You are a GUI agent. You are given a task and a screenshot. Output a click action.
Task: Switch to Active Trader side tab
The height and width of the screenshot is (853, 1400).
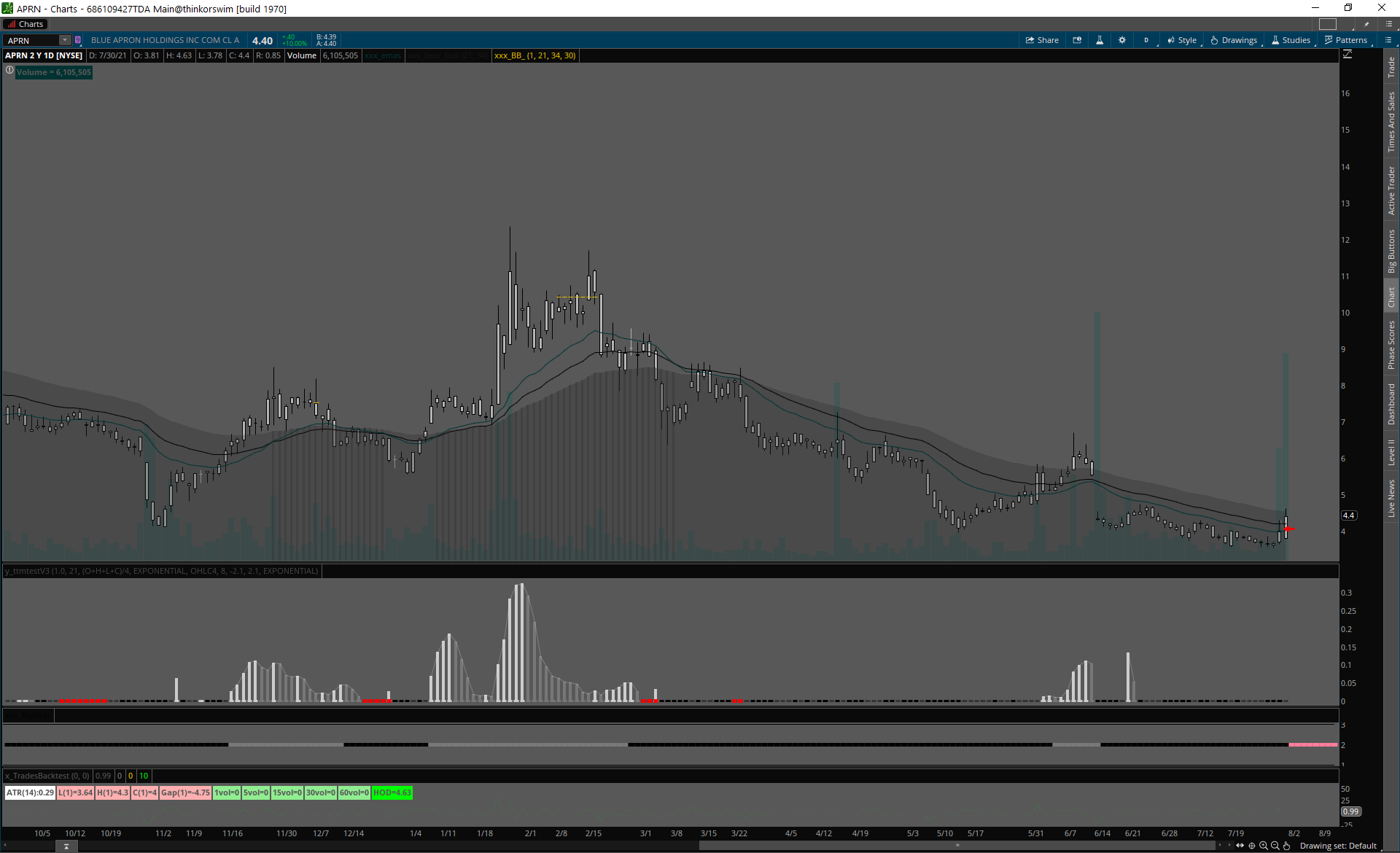click(1391, 190)
